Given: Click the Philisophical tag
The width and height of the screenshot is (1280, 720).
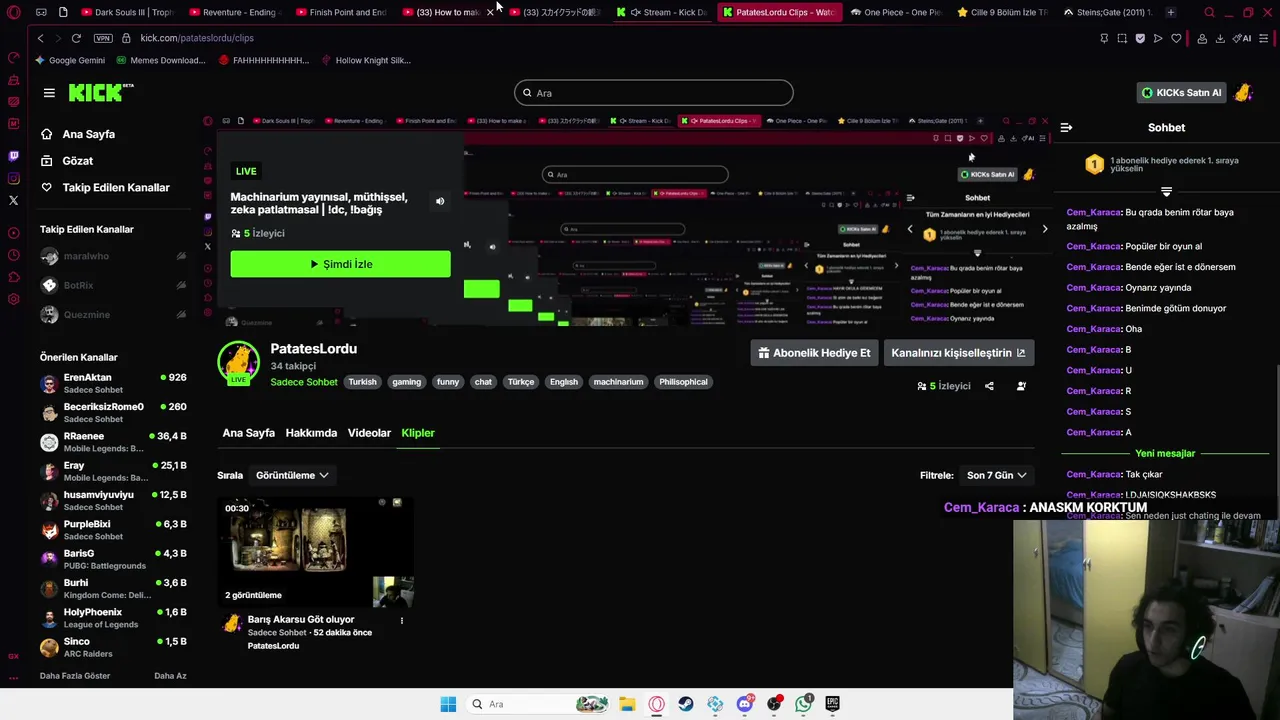Looking at the screenshot, I should pos(683,382).
